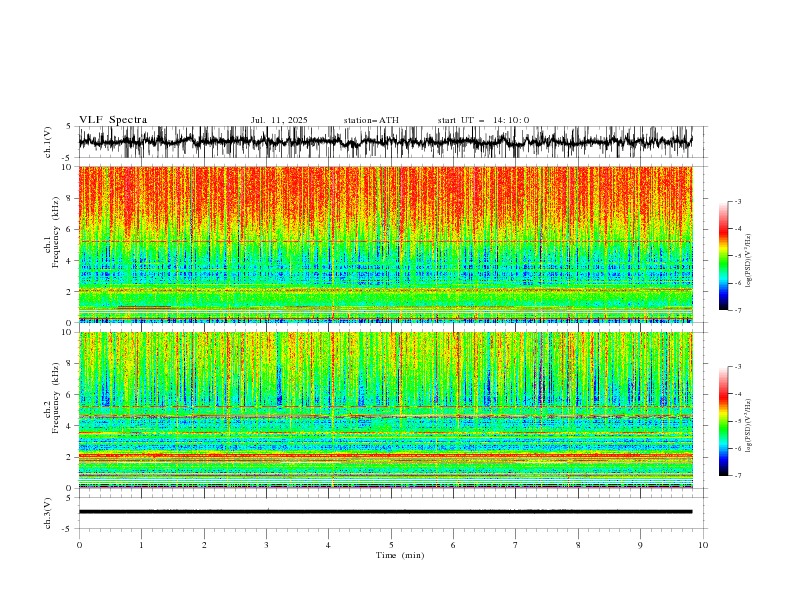792x612 pixels.
Task: Click time axis tick label "6"
Action: click(x=454, y=545)
